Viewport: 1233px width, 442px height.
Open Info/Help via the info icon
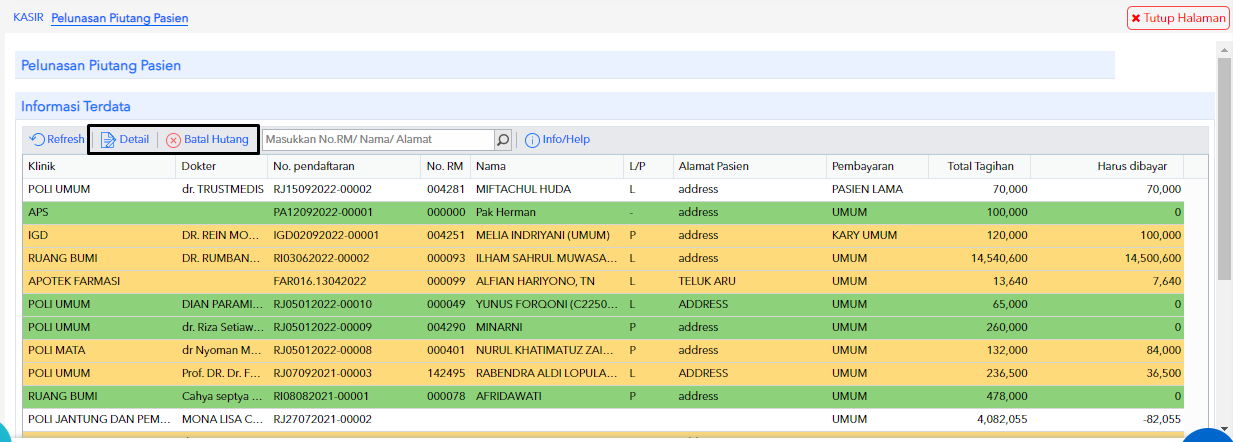tap(532, 140)
